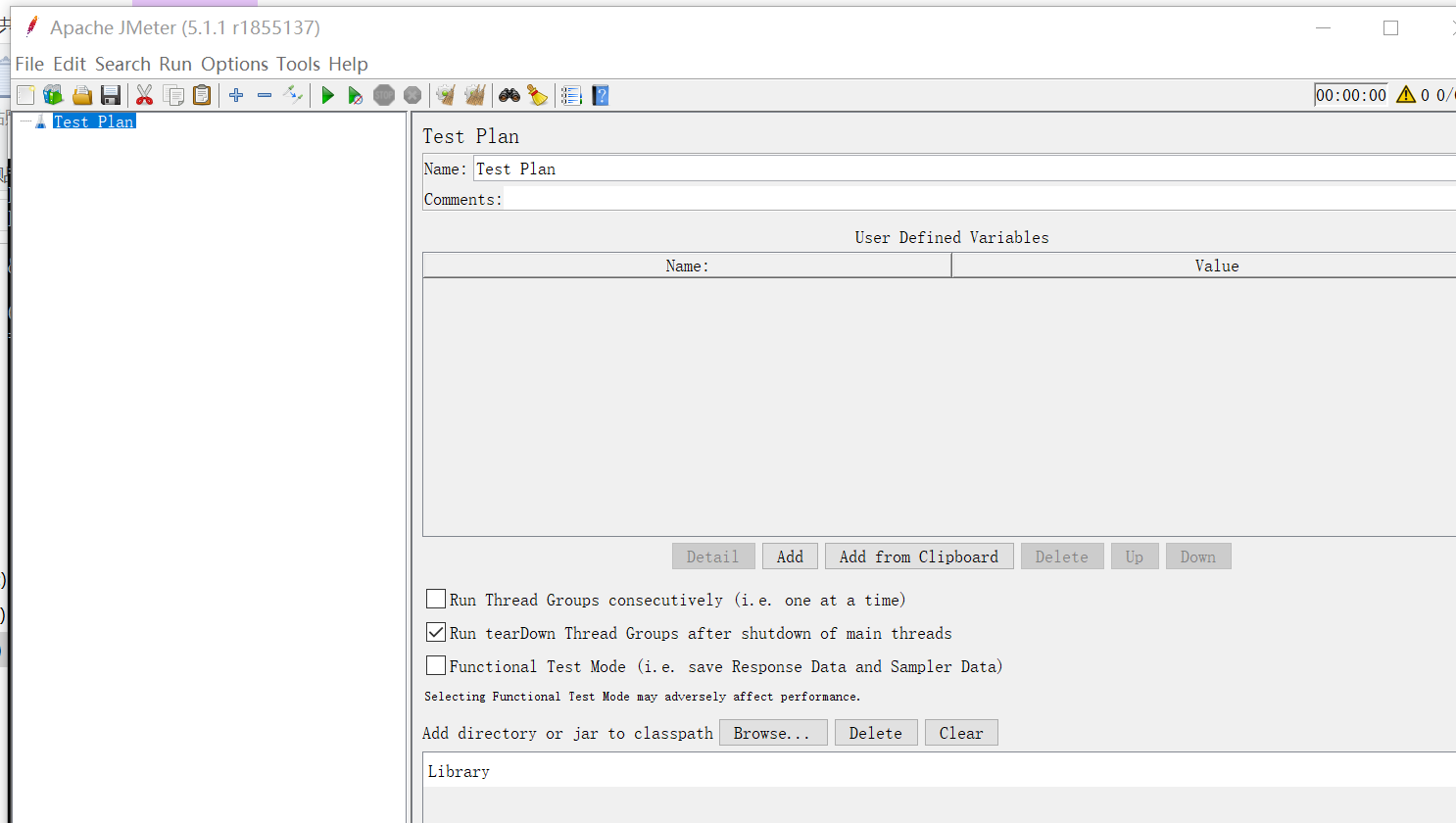Click the Value column header

point(1204,266)
